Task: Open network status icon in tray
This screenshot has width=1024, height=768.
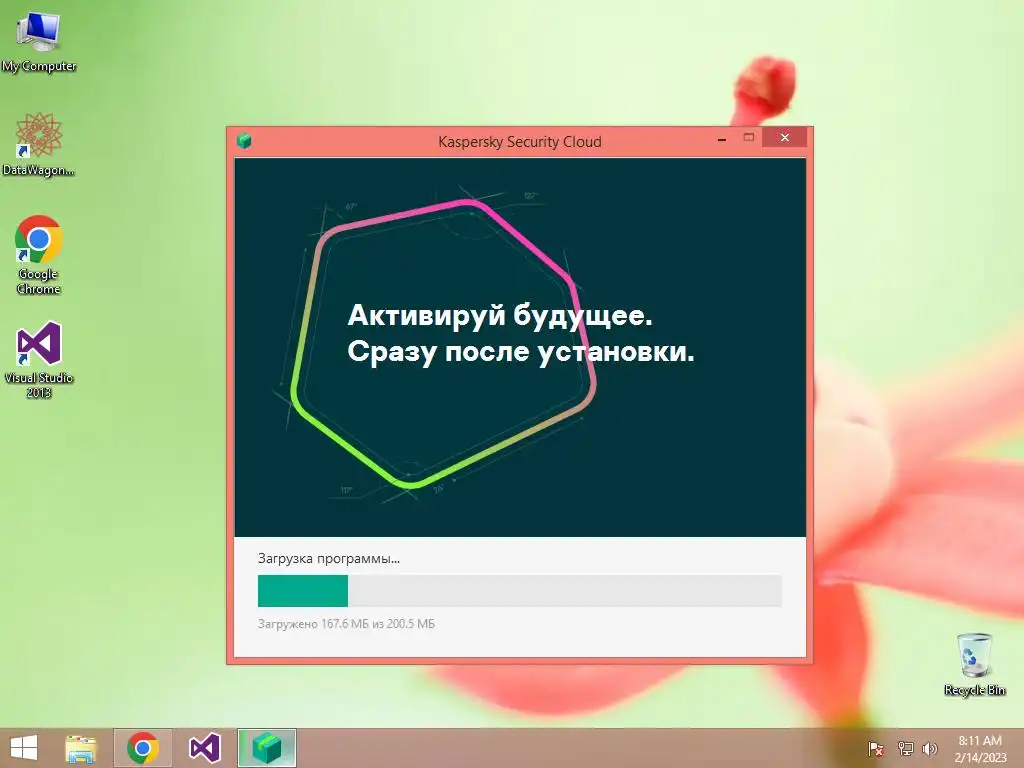Action: click(905, 748)
